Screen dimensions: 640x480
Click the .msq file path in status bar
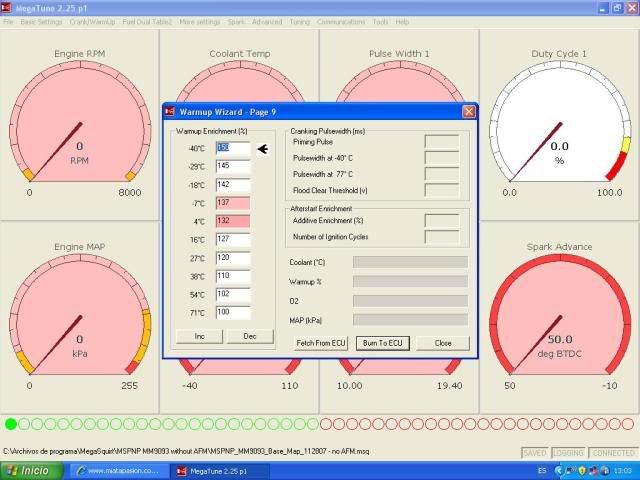[x=186, y=451]
